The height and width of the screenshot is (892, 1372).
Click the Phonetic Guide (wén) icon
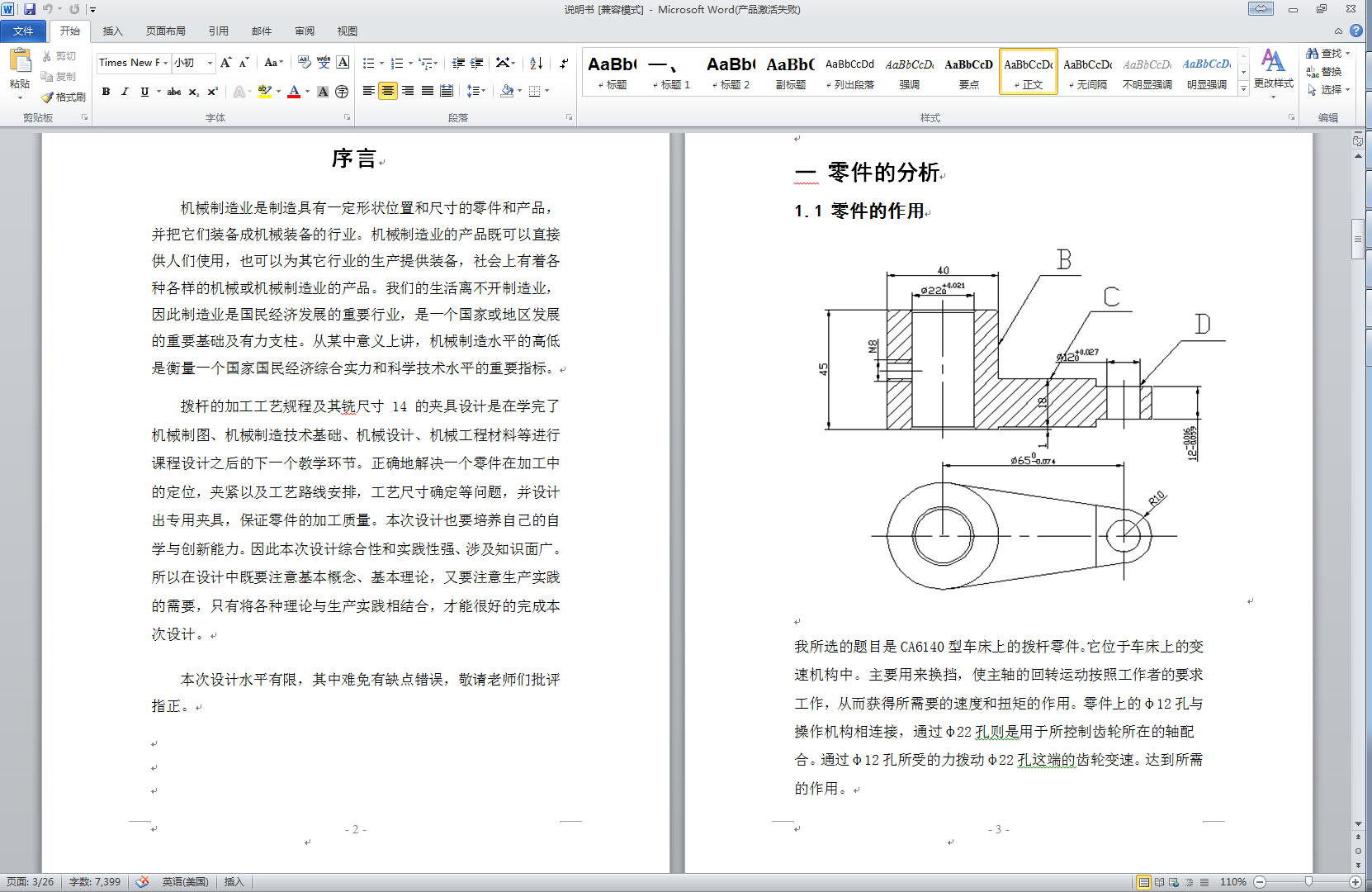324,63
